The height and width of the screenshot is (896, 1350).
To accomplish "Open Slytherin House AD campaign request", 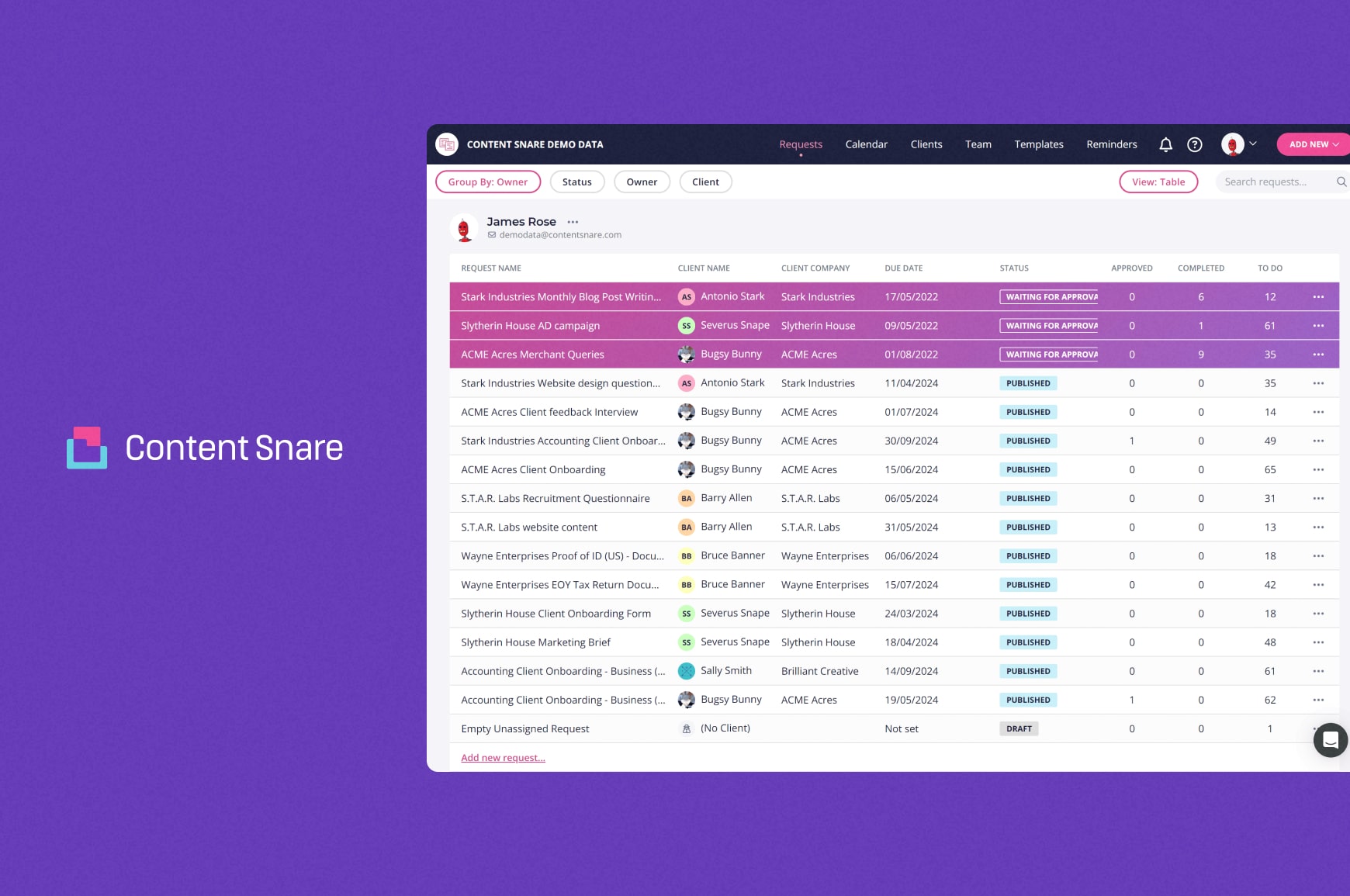I will 530,326.
